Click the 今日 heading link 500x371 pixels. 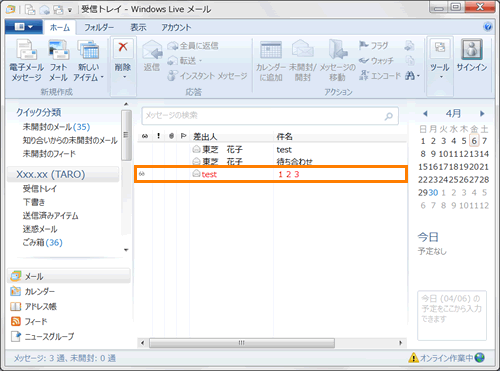[428, 237]
